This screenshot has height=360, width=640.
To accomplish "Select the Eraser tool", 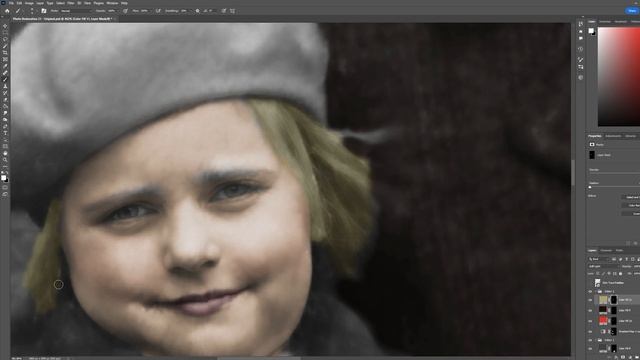I will click(5, 99).
